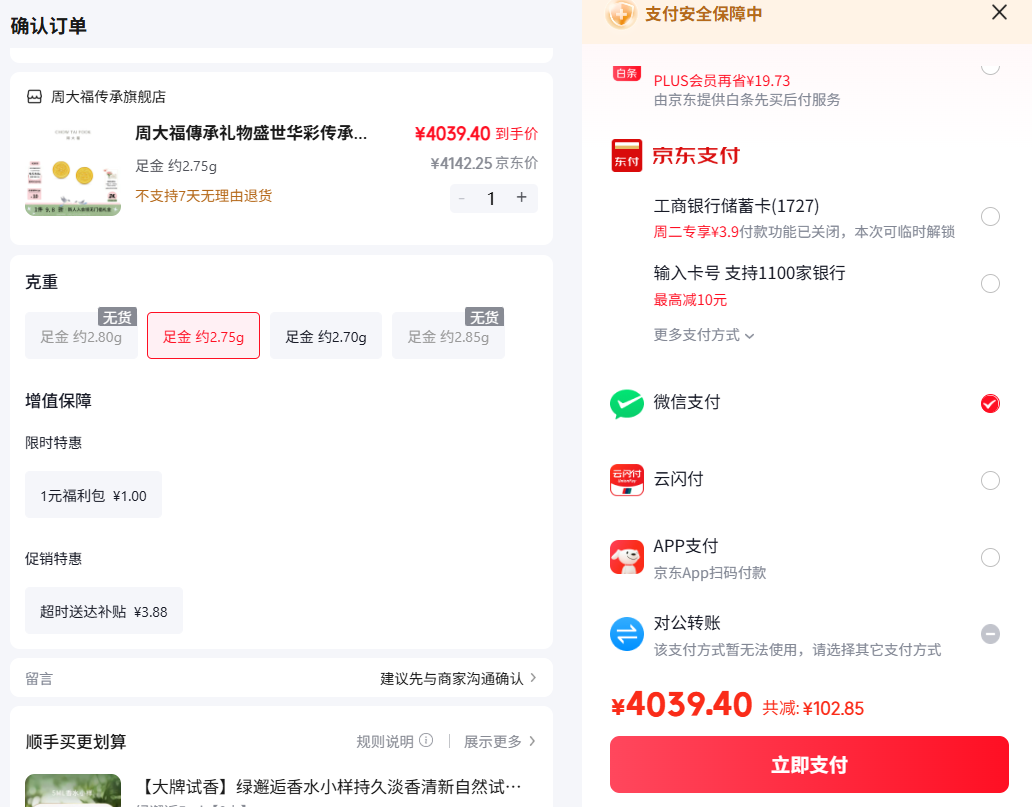Click the APP支付 JD dog icon
The image size is (1032, 807).
[627, 557]
